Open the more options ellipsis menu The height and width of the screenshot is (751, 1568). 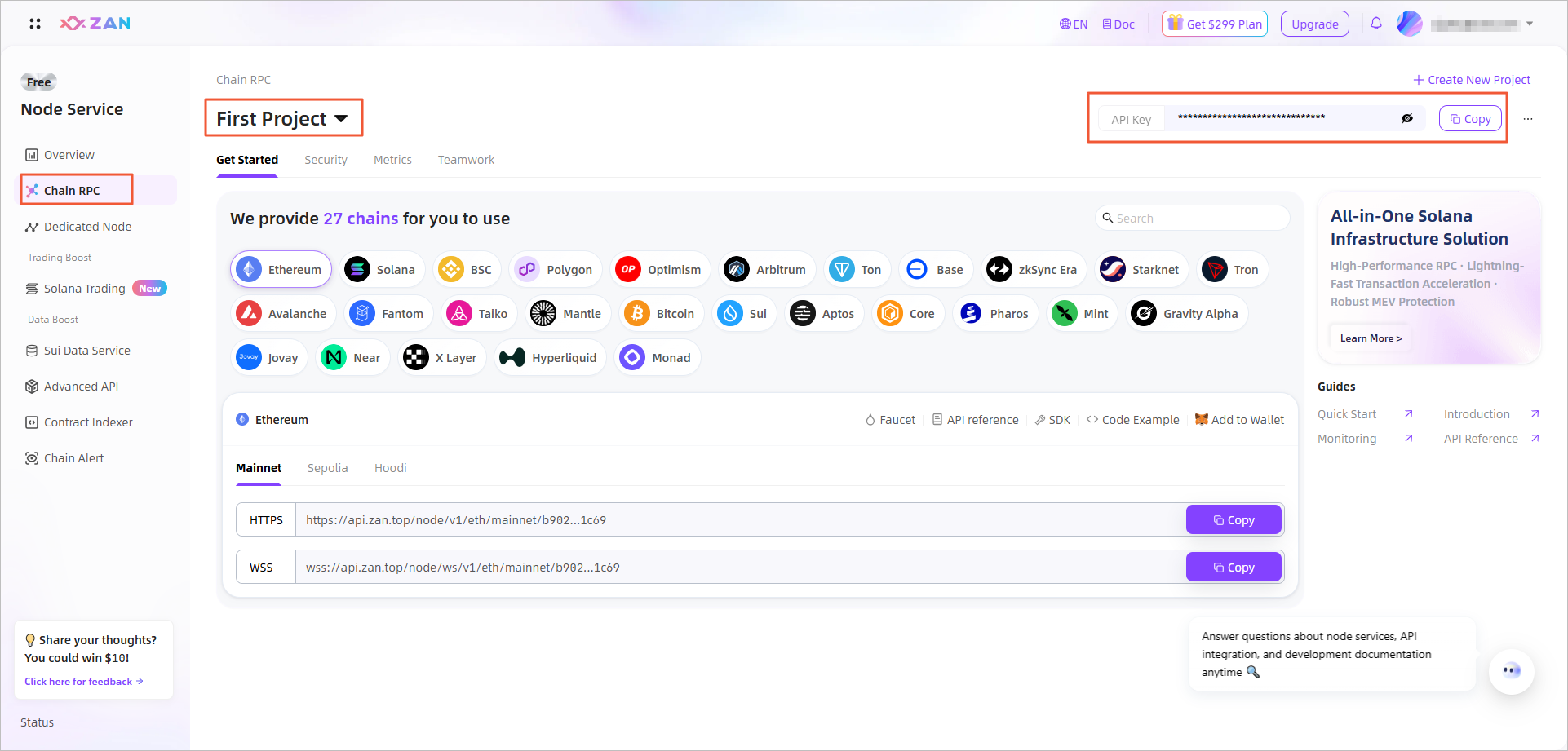(1528, 119)
